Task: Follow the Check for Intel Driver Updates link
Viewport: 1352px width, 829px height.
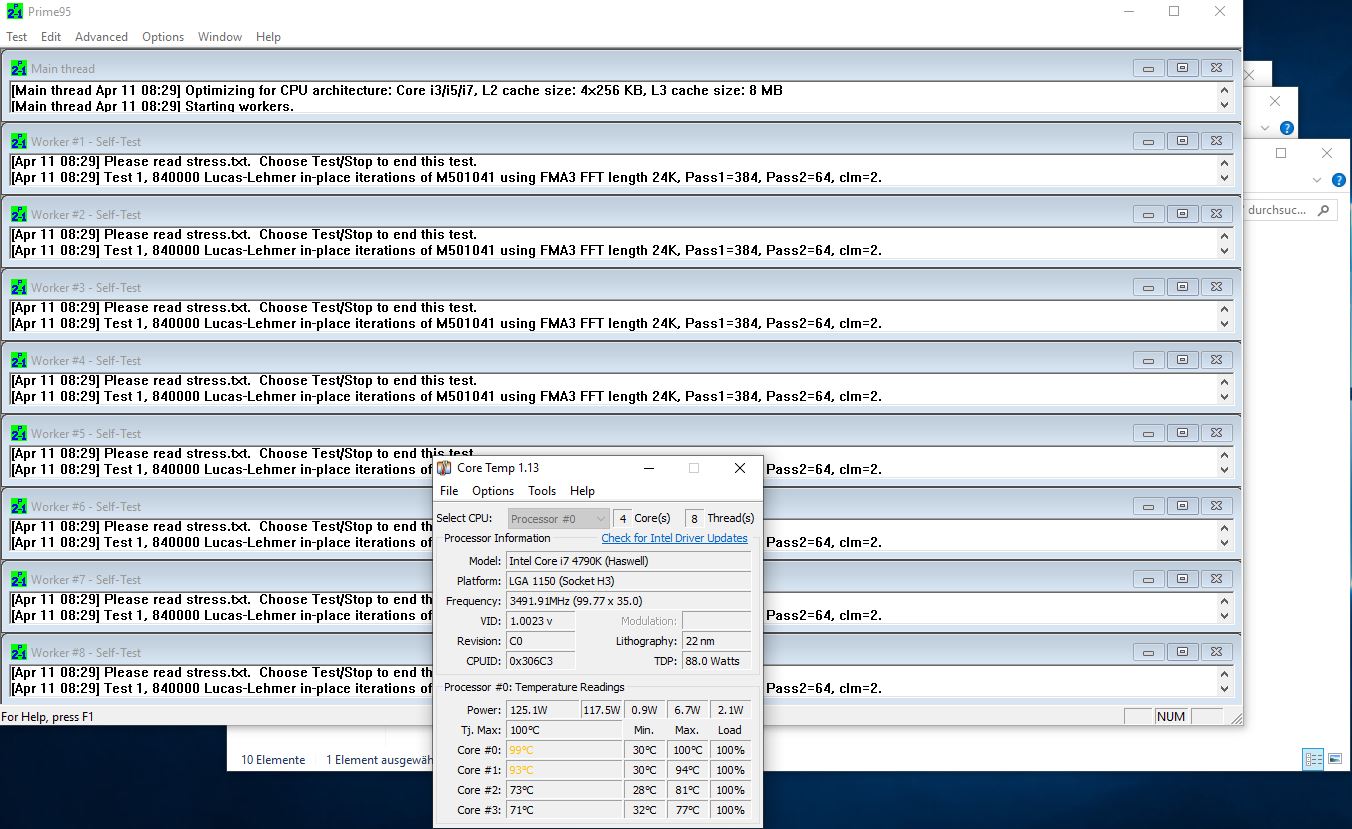Action: pyautogui.click(x=674, y=538)
